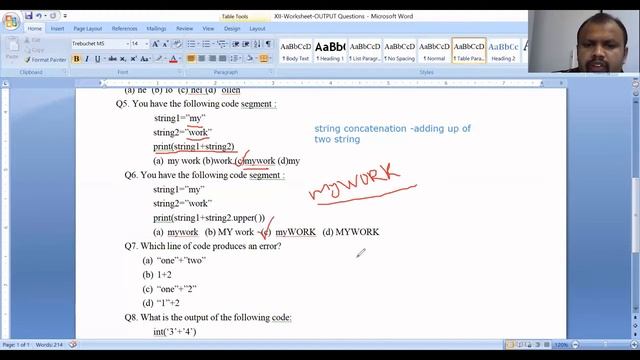Viewport: 640px width, 360px height.
Task: Apply the Body Text style
Action: (296, 51)
